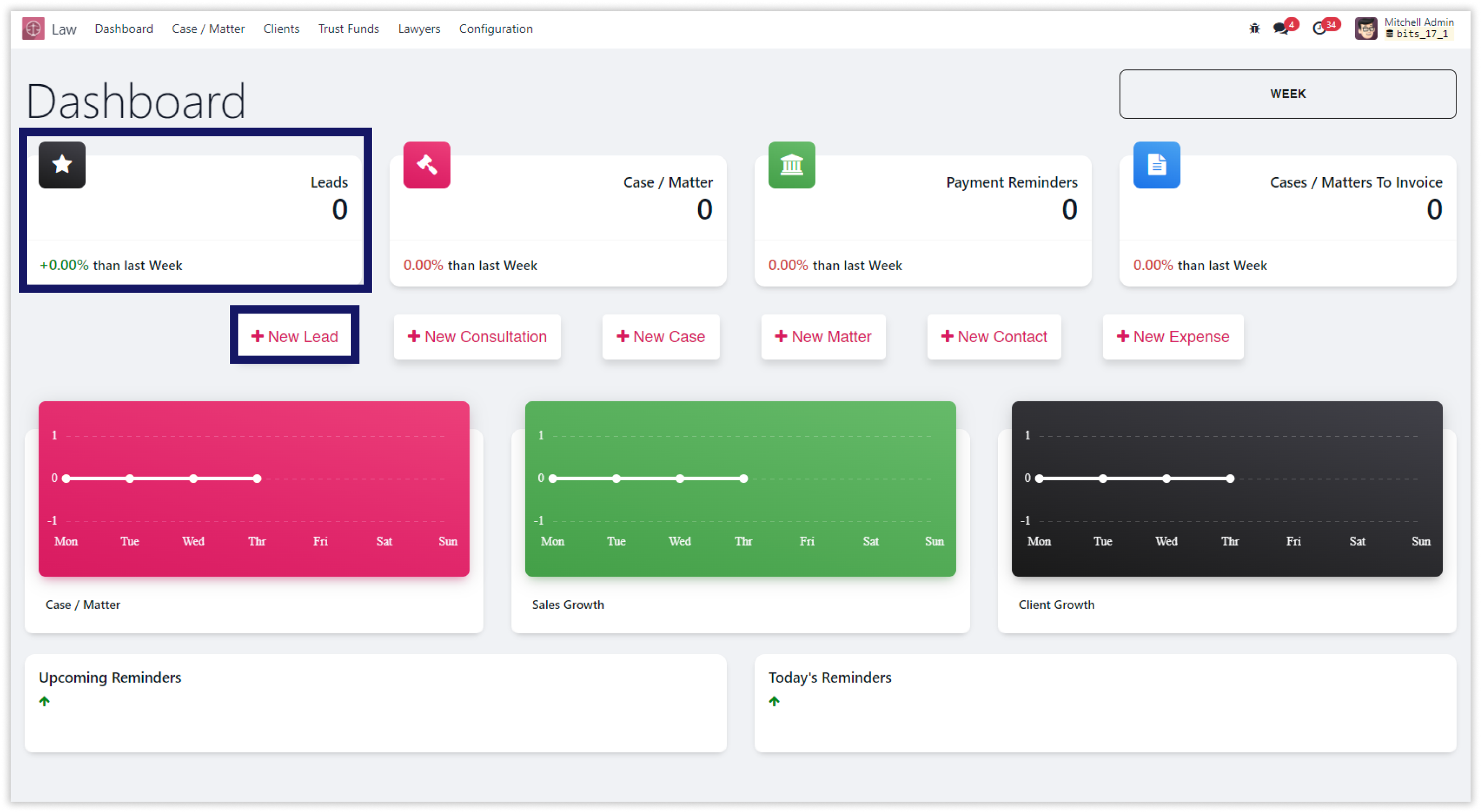
Task: Expand the WEEK period selector
Action: click(1288, 94)
